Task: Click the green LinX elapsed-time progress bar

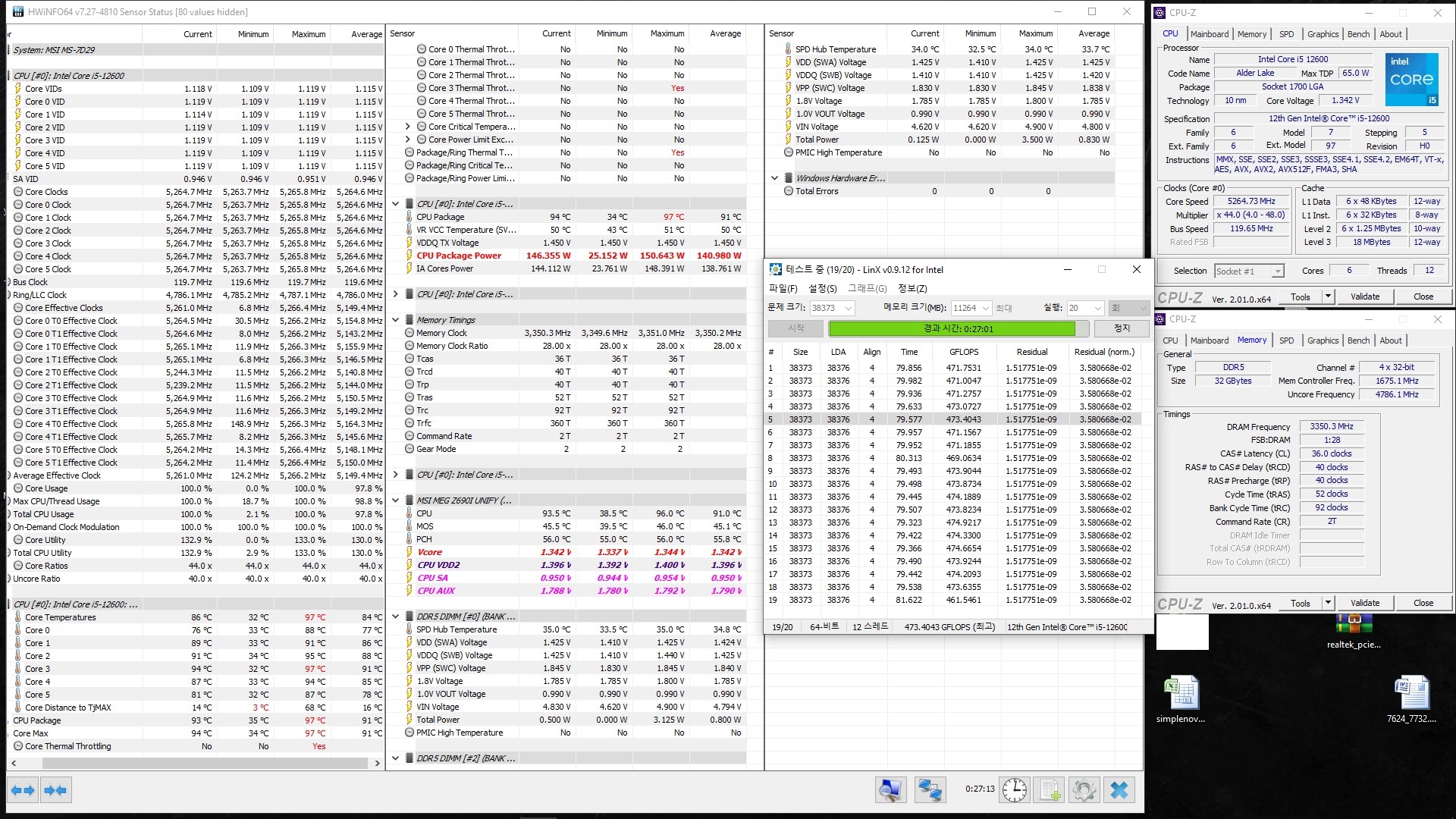Action: pyautogui.click(x=951, y=328)
